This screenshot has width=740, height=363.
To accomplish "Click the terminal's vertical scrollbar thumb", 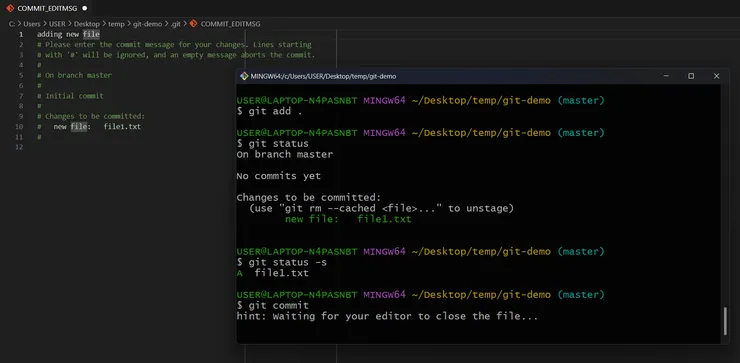I will pos(726,321).
